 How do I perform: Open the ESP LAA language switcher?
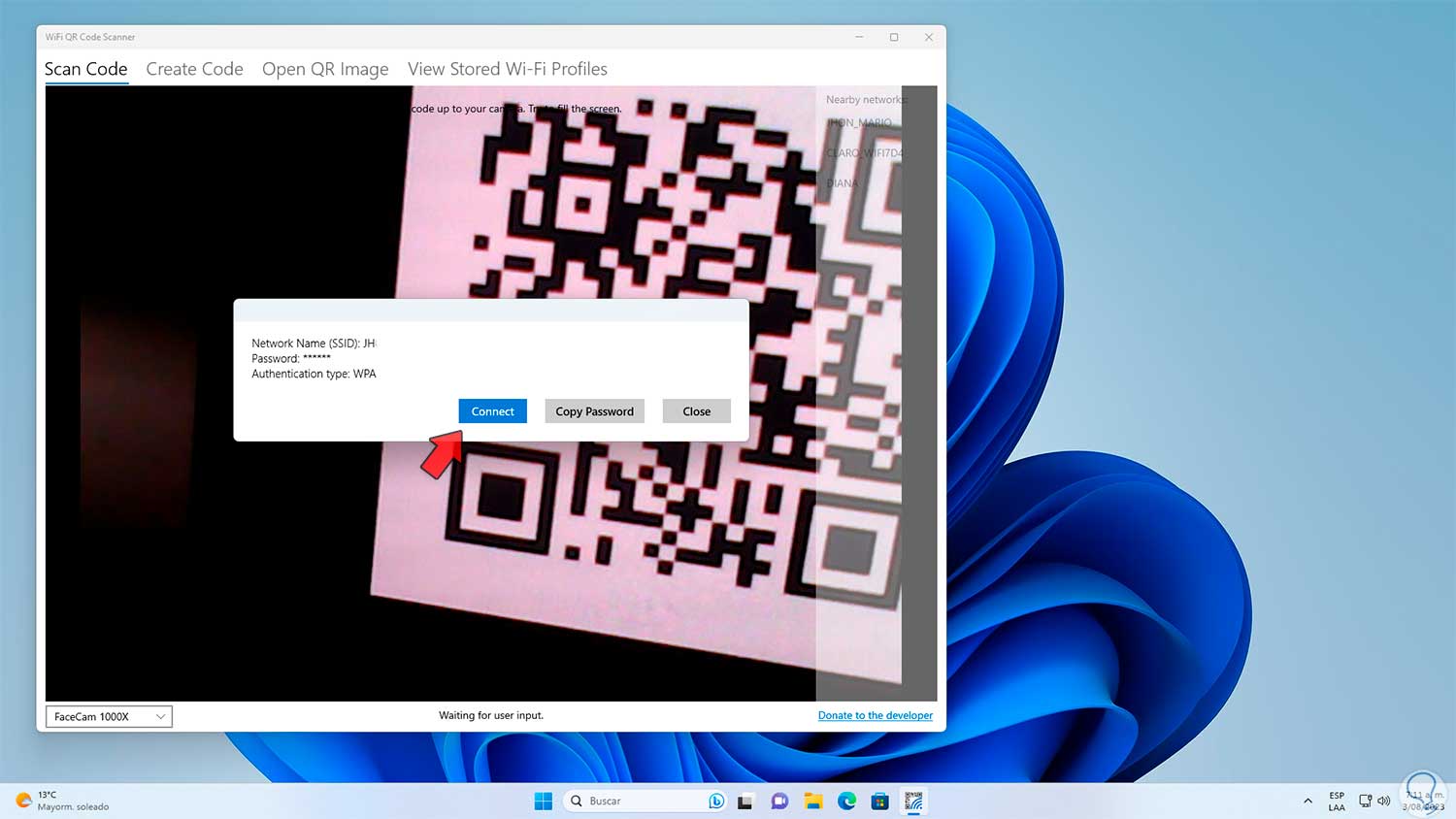click(1337, 801)
